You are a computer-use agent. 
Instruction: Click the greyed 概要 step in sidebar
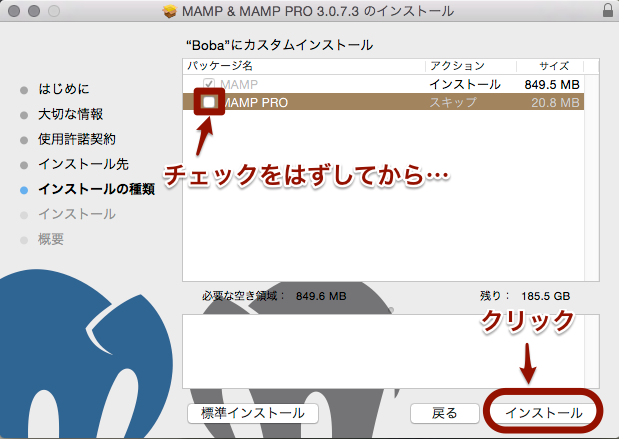coord(51,239)
